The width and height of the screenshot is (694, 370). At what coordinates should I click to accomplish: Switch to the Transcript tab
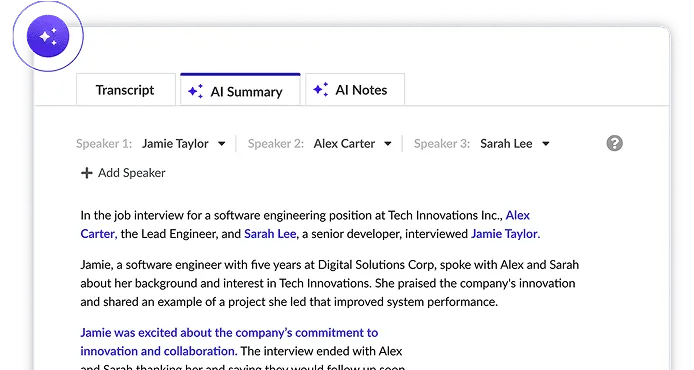[126, 90]
